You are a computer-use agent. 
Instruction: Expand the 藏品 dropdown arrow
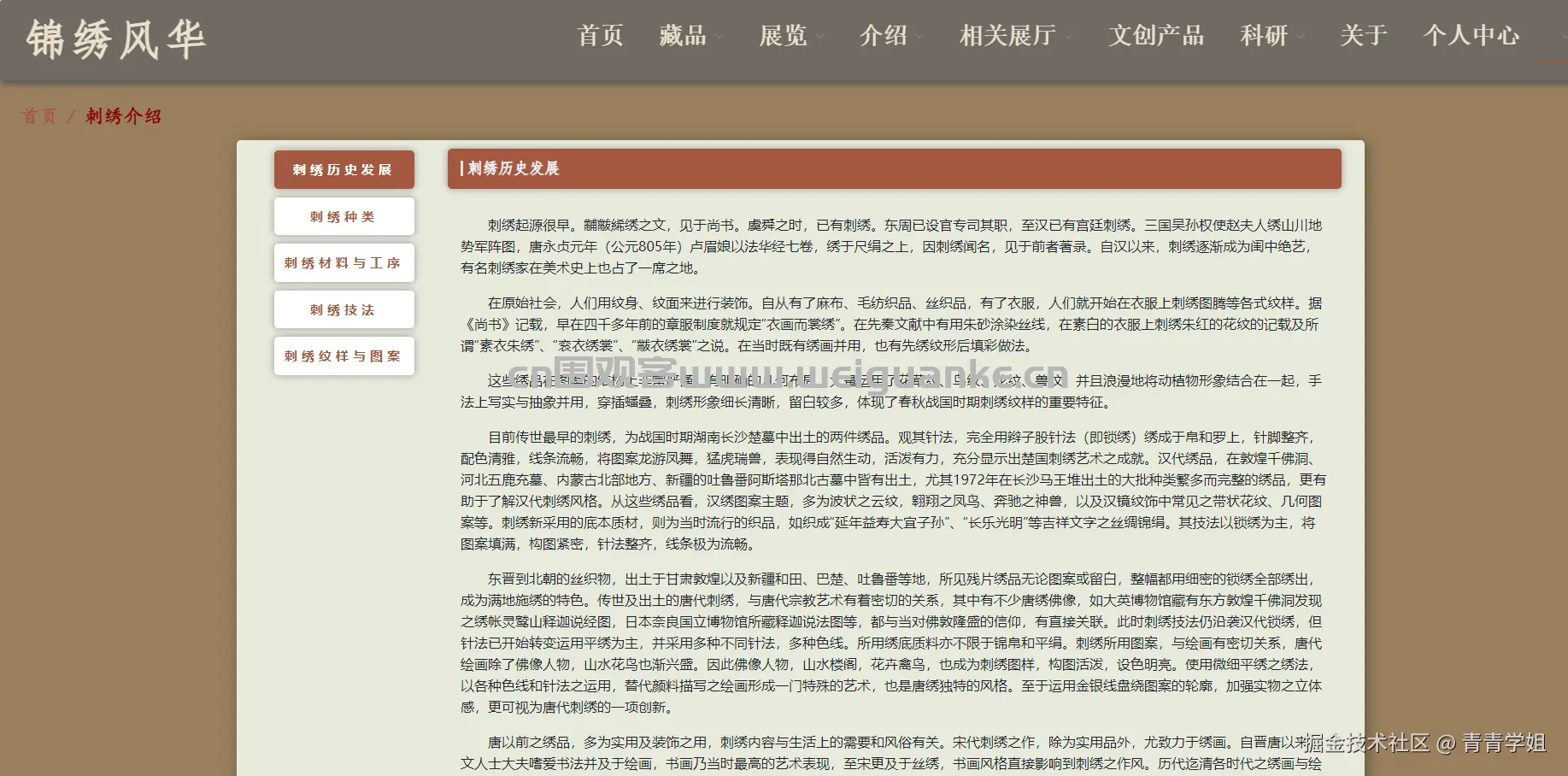coord(719,37)
